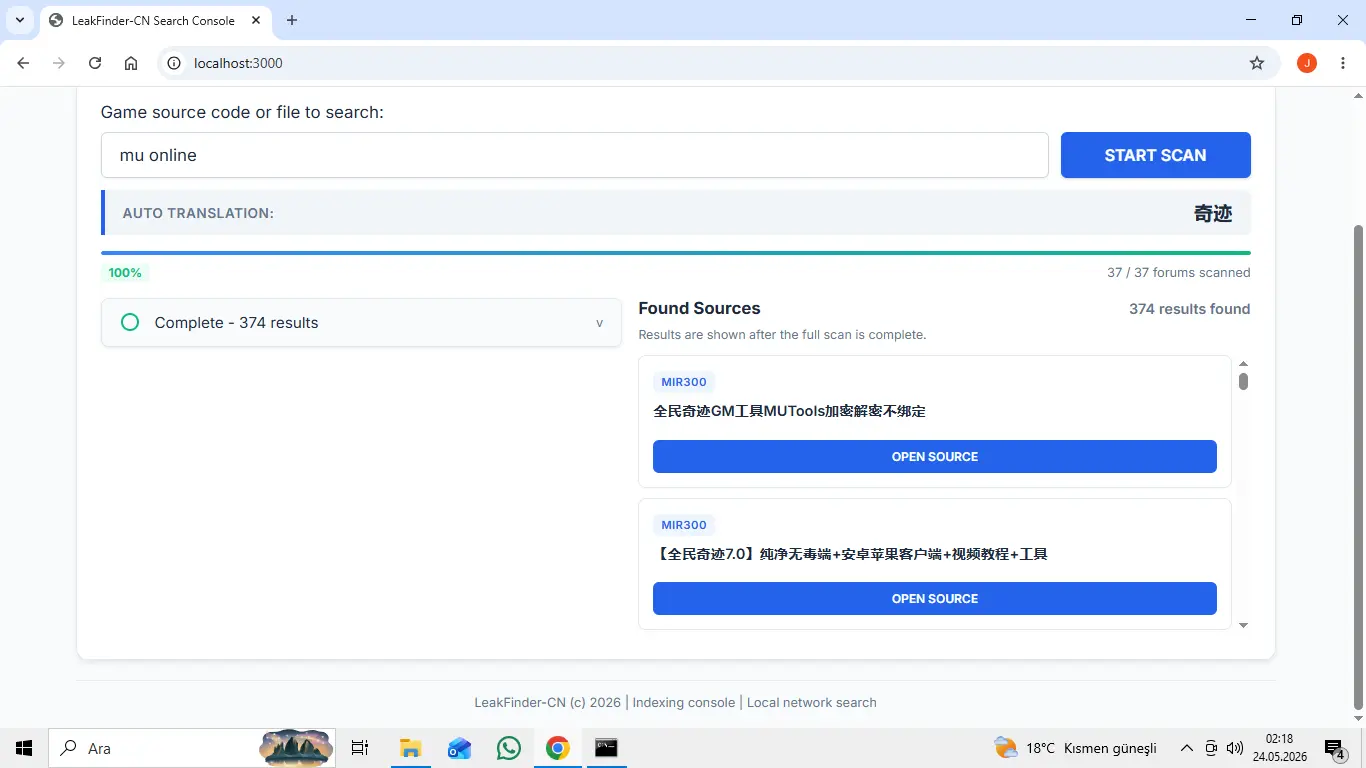Click the results list scroll up arrow

click(x=1243, y=364)
